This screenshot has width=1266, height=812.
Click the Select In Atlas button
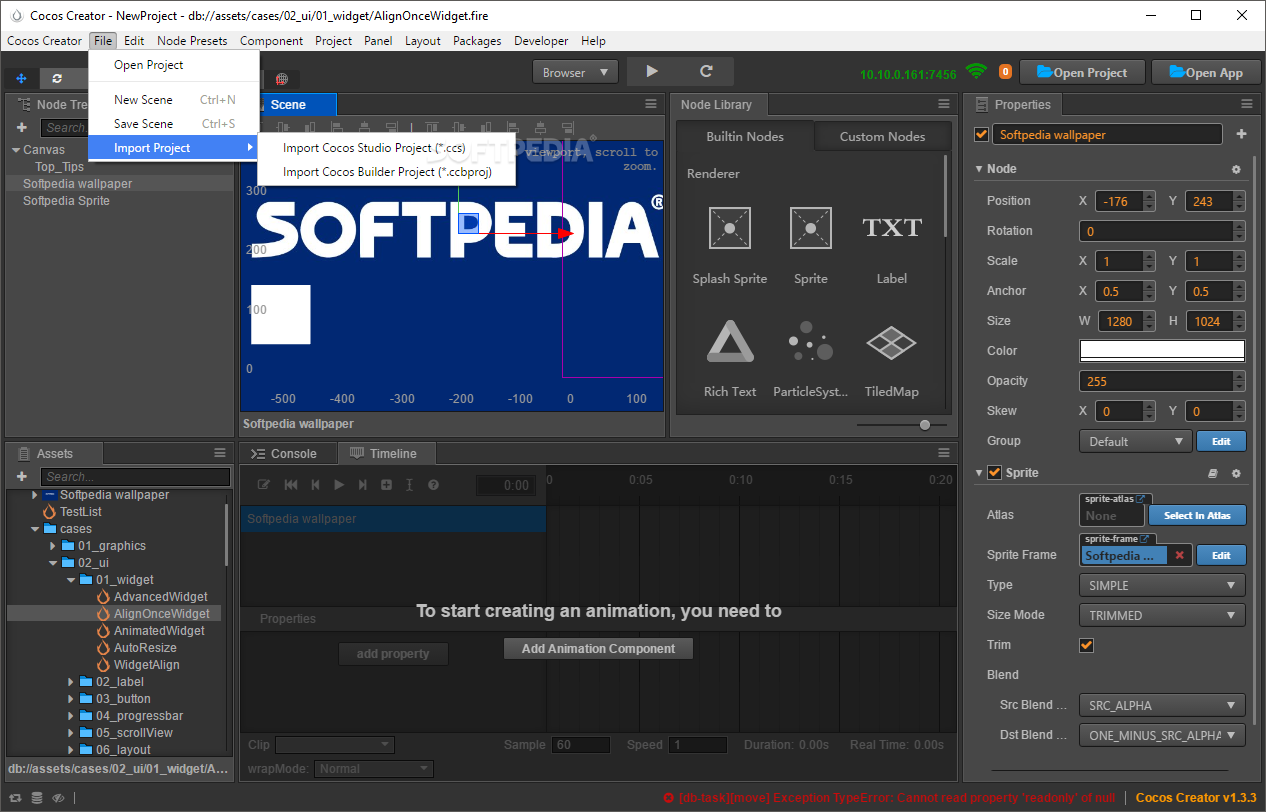[x=1197, y=515]
